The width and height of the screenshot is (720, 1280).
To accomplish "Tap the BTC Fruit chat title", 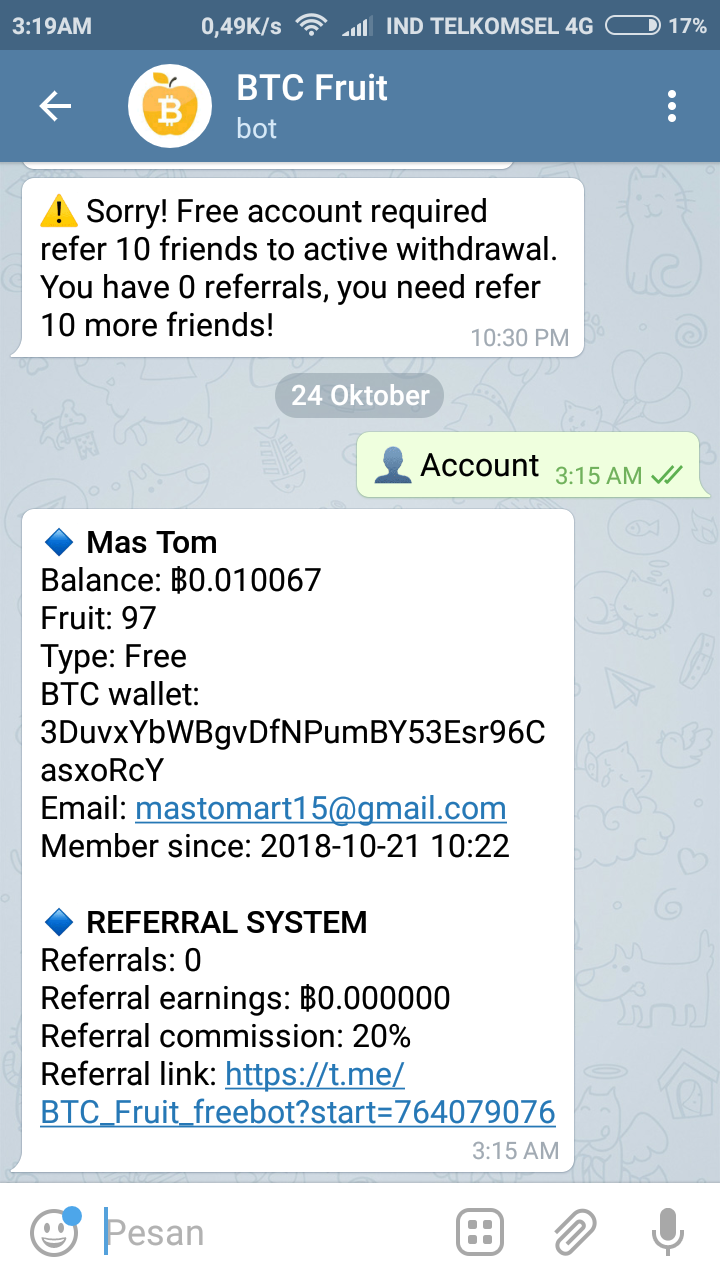I will click(x=312, y=88).
